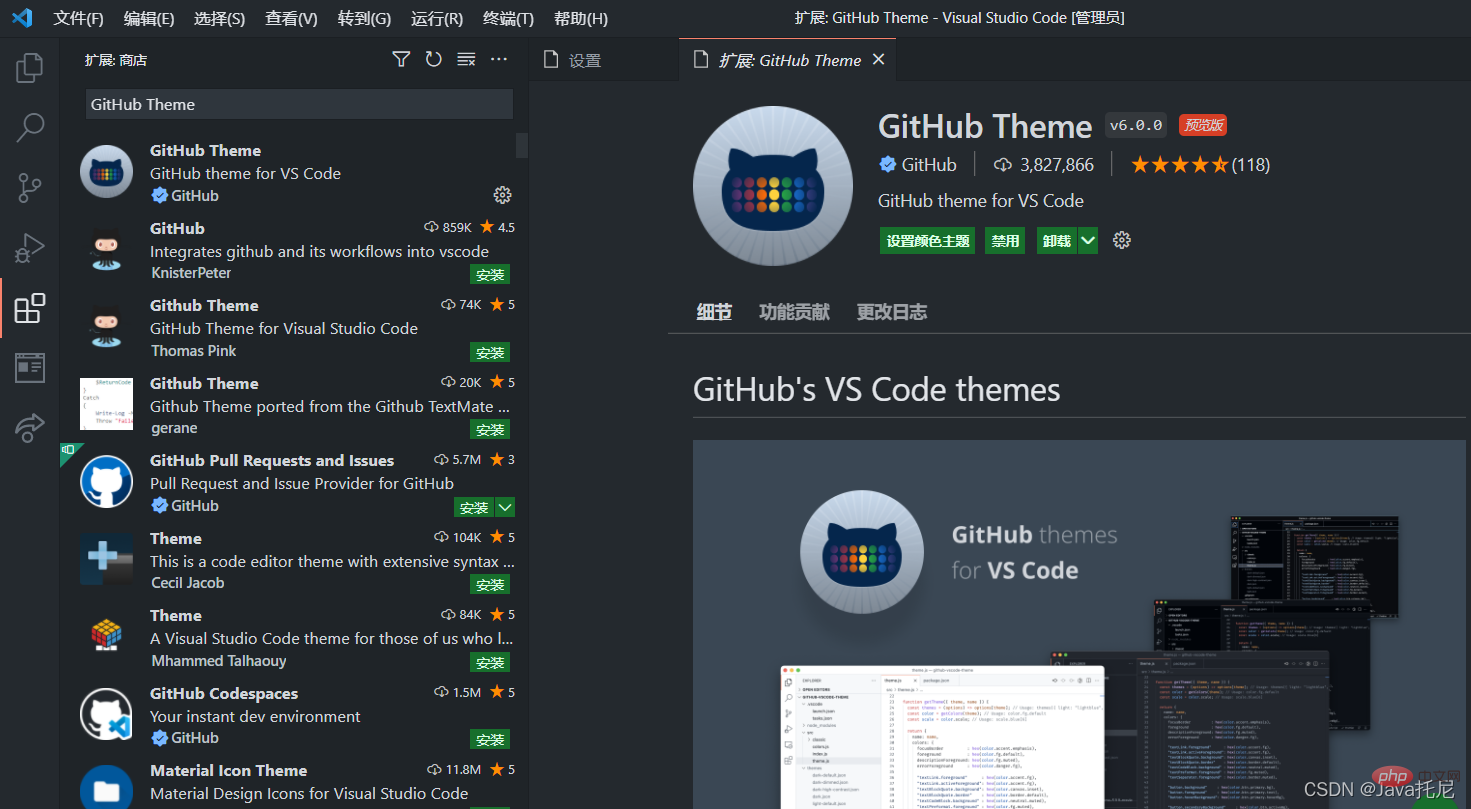Click the Extensions icon in activity bar

click(x=29, y=308)
